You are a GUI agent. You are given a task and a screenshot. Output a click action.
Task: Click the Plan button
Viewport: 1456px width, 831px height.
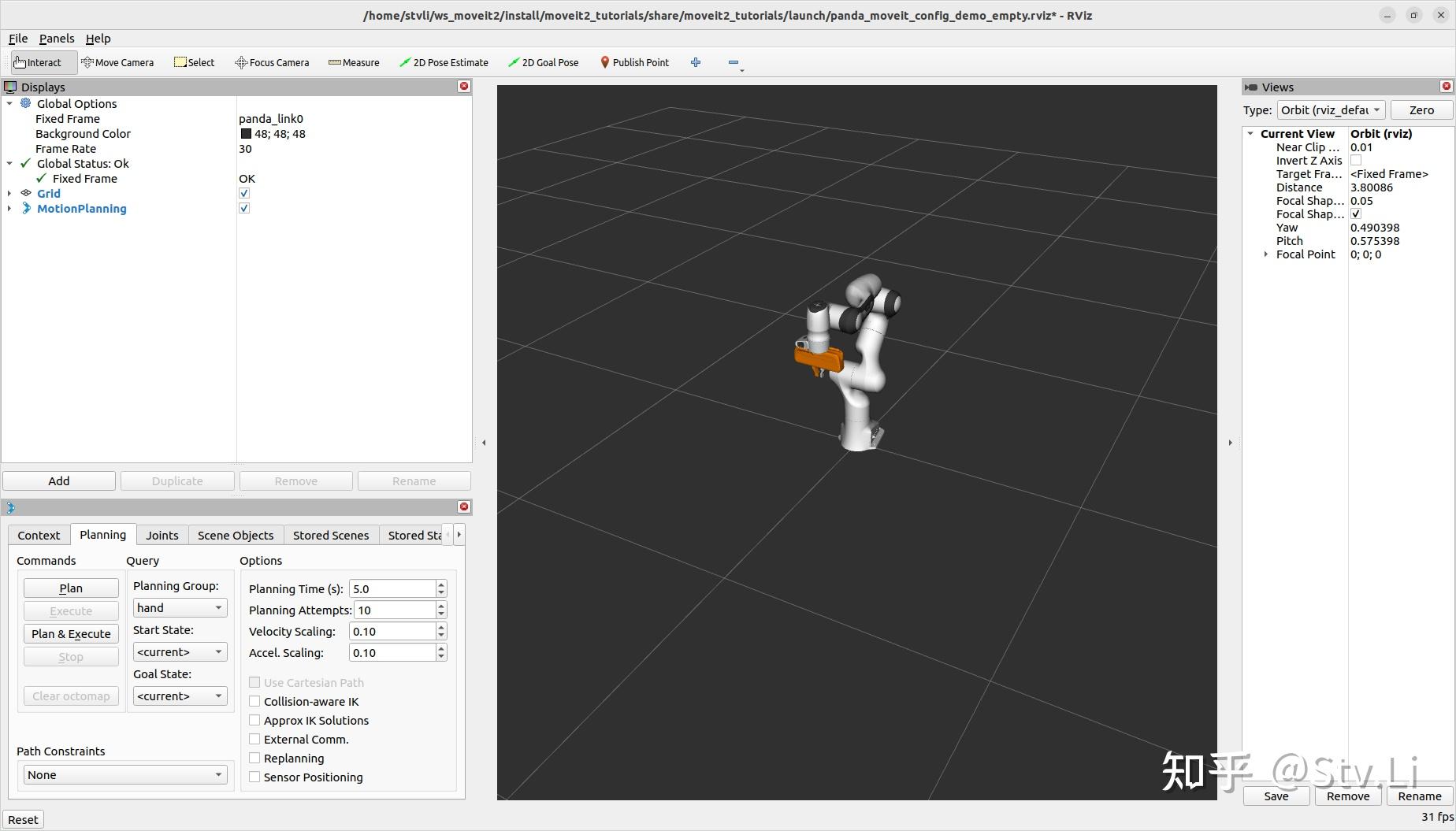coord(70,588)
